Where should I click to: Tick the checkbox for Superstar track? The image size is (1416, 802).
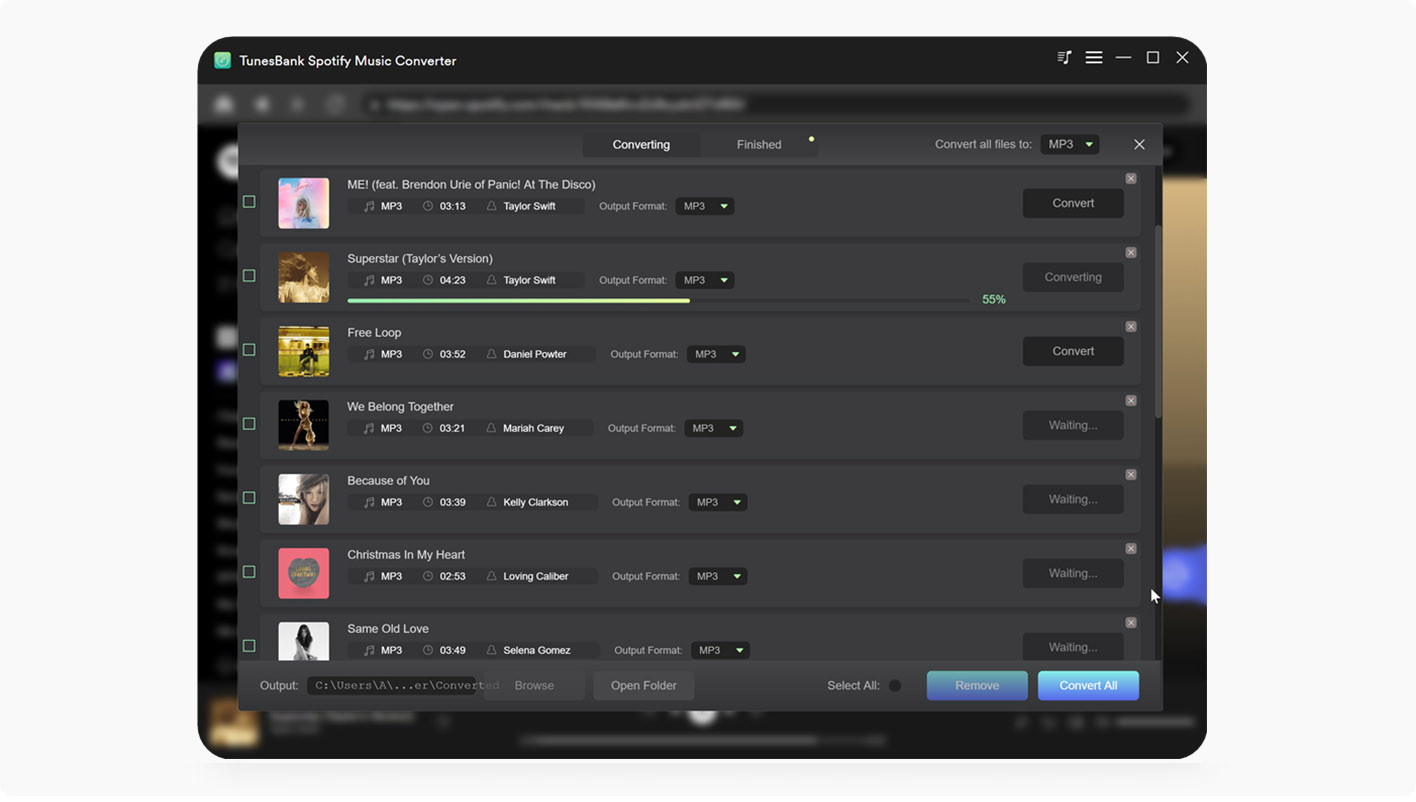tap(249, 276)
